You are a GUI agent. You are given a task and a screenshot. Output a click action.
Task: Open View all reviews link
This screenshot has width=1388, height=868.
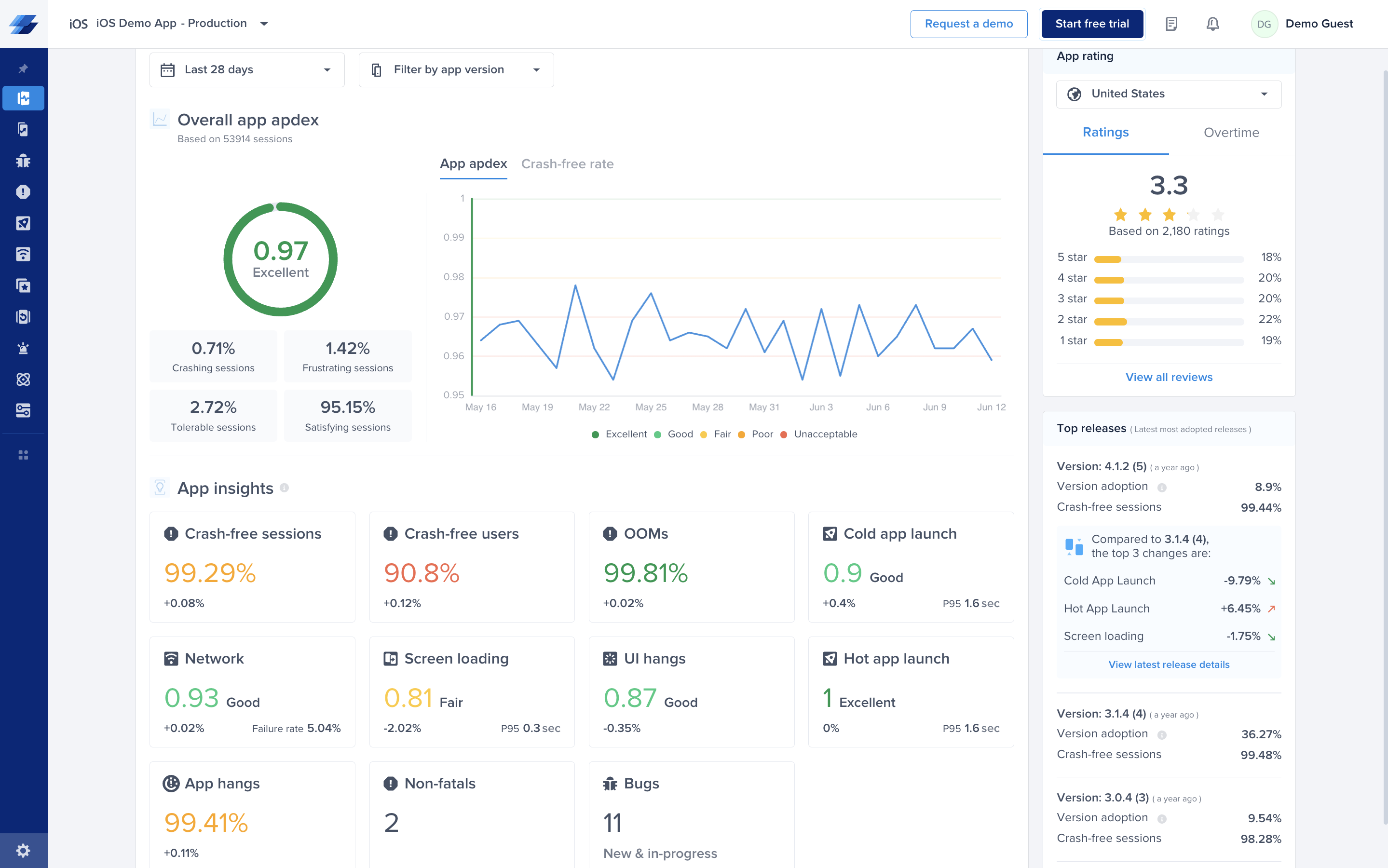[1169, 377]
